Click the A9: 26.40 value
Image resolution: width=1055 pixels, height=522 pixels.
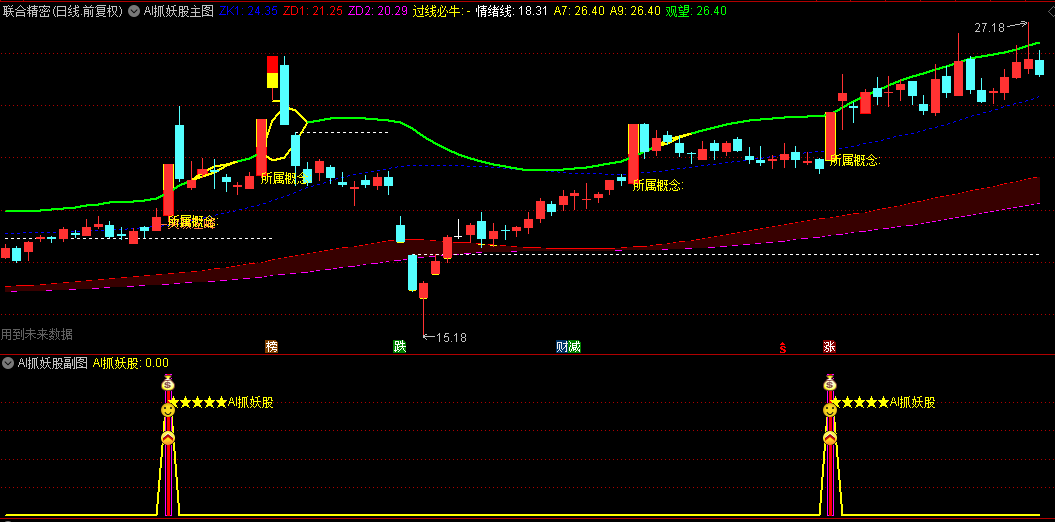[634, 11]
